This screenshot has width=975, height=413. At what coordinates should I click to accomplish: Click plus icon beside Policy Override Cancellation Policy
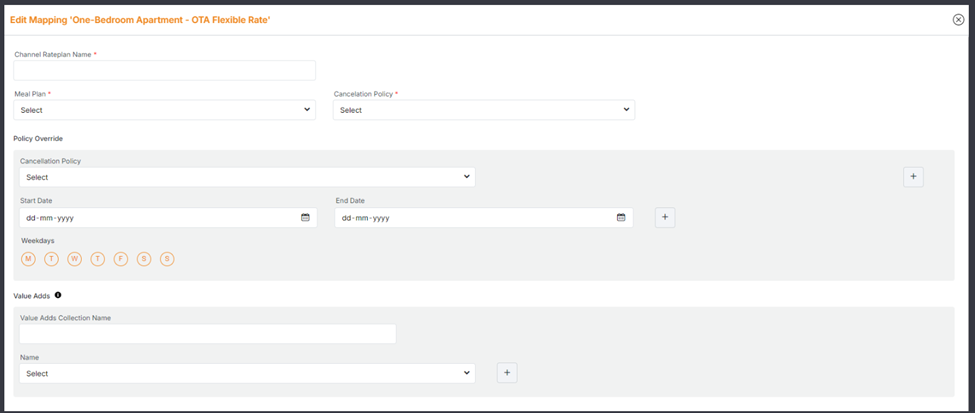tap(913, 177)
